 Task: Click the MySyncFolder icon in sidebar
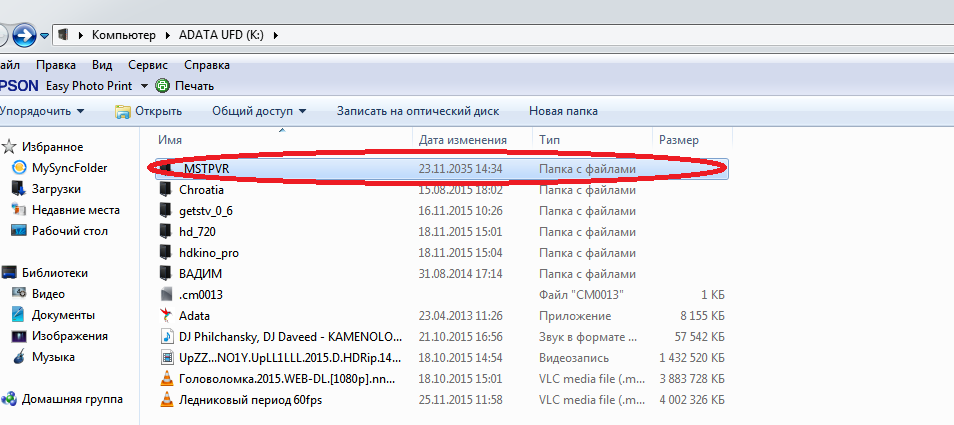pos(19,168)
